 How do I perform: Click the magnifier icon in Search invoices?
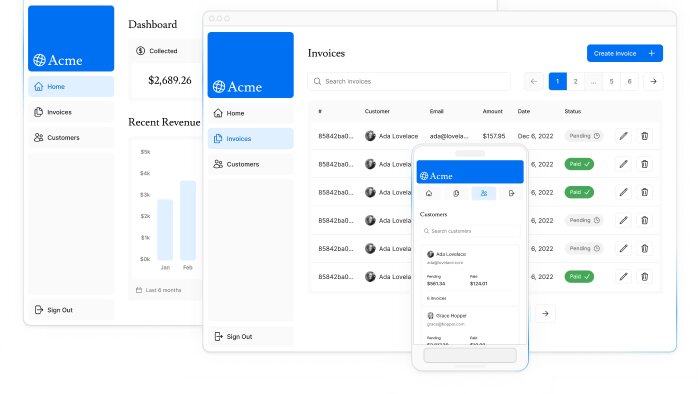click(317, 81)
